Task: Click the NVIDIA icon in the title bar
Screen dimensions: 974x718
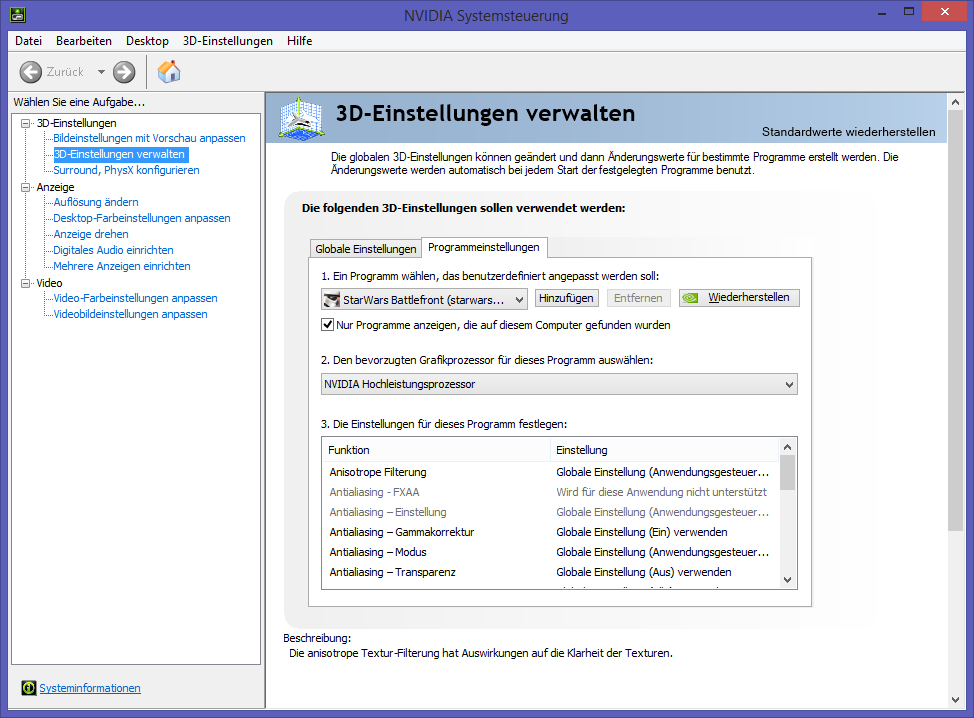Action: pos(17,15)
